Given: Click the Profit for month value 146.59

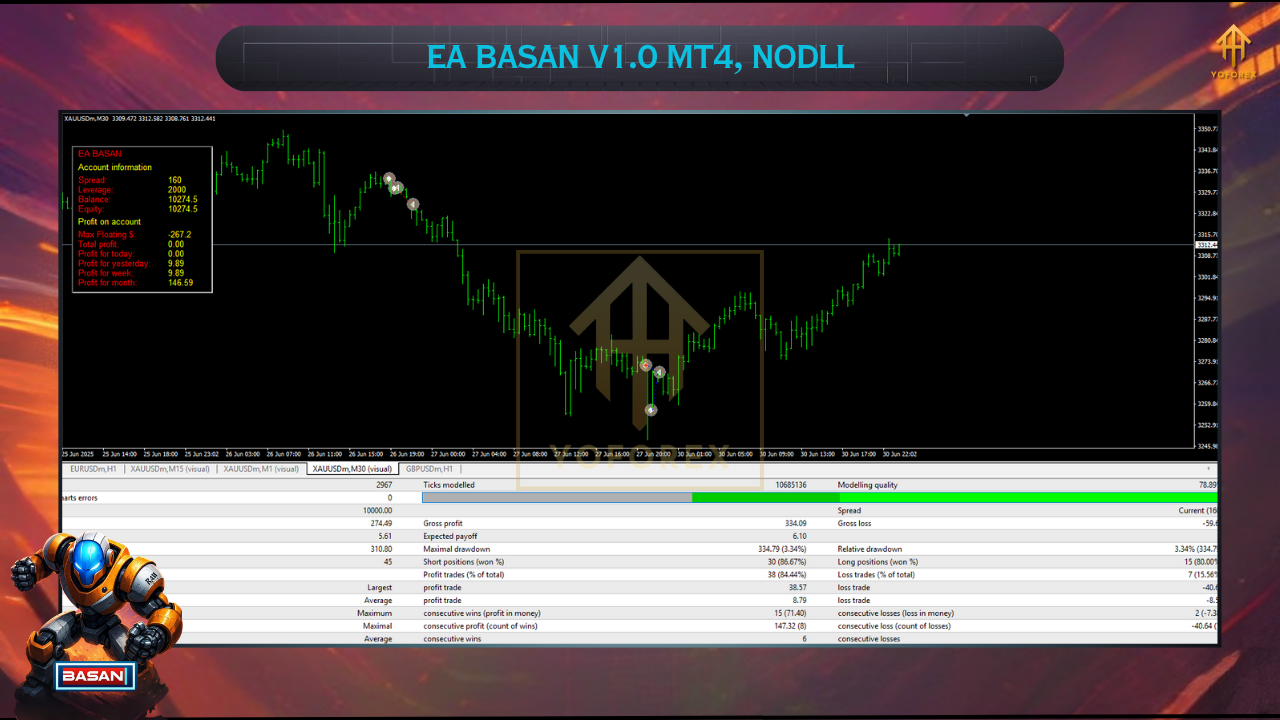Looking at the screenshot, I should 181,283.
